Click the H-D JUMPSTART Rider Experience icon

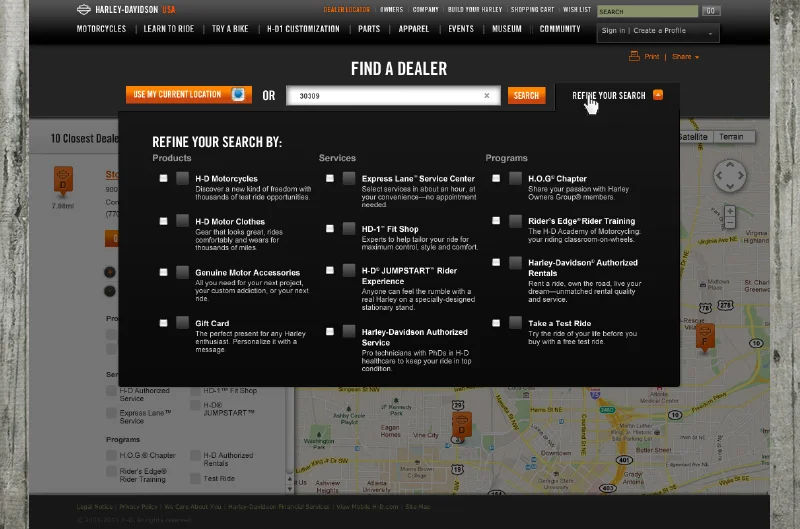(x=349, y=270)
